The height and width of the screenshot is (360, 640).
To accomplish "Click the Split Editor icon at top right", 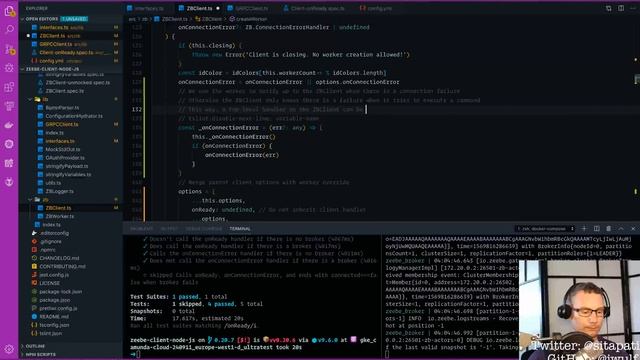I will (x=621, y=8).
